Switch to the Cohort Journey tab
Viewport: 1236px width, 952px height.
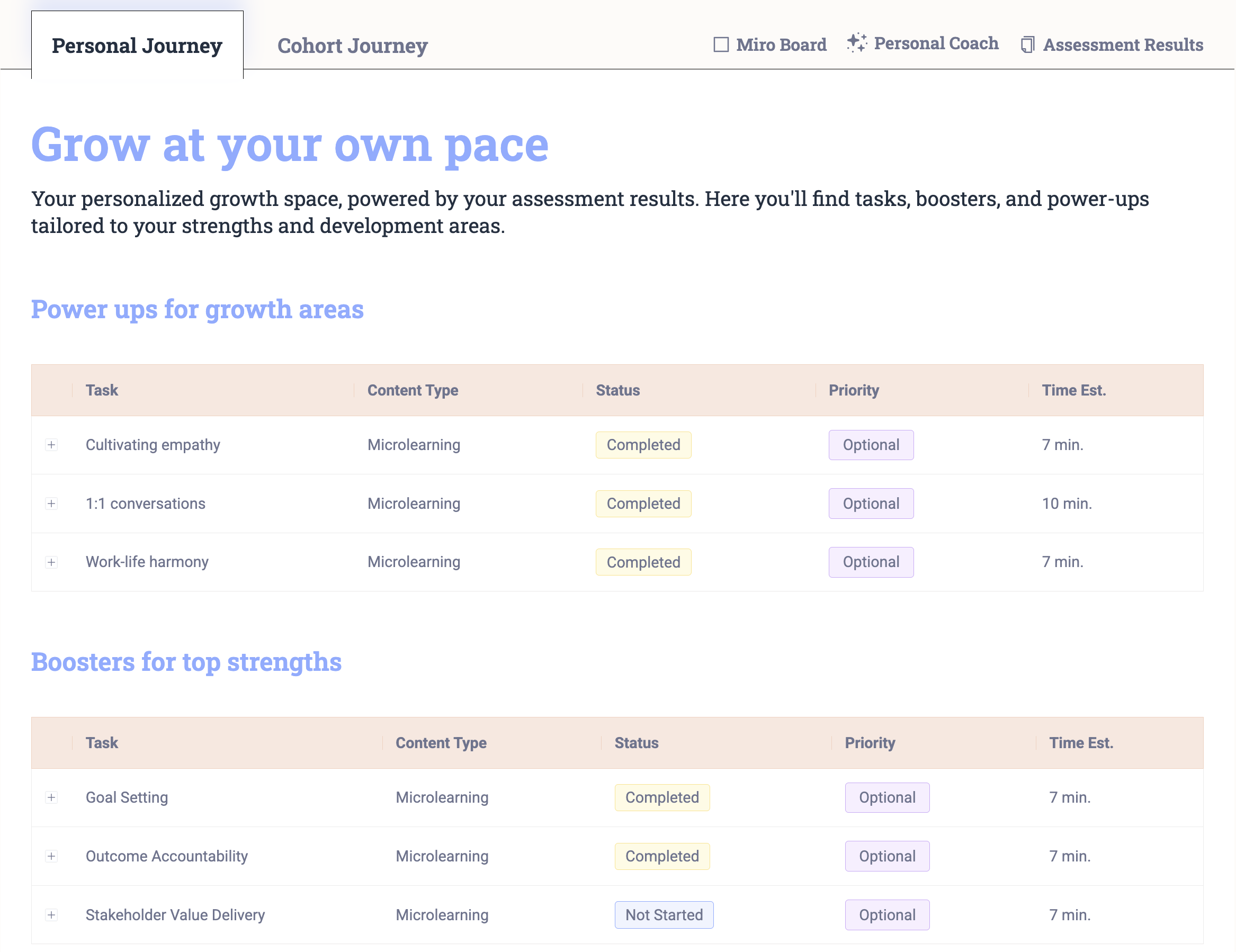pos(352,46)
